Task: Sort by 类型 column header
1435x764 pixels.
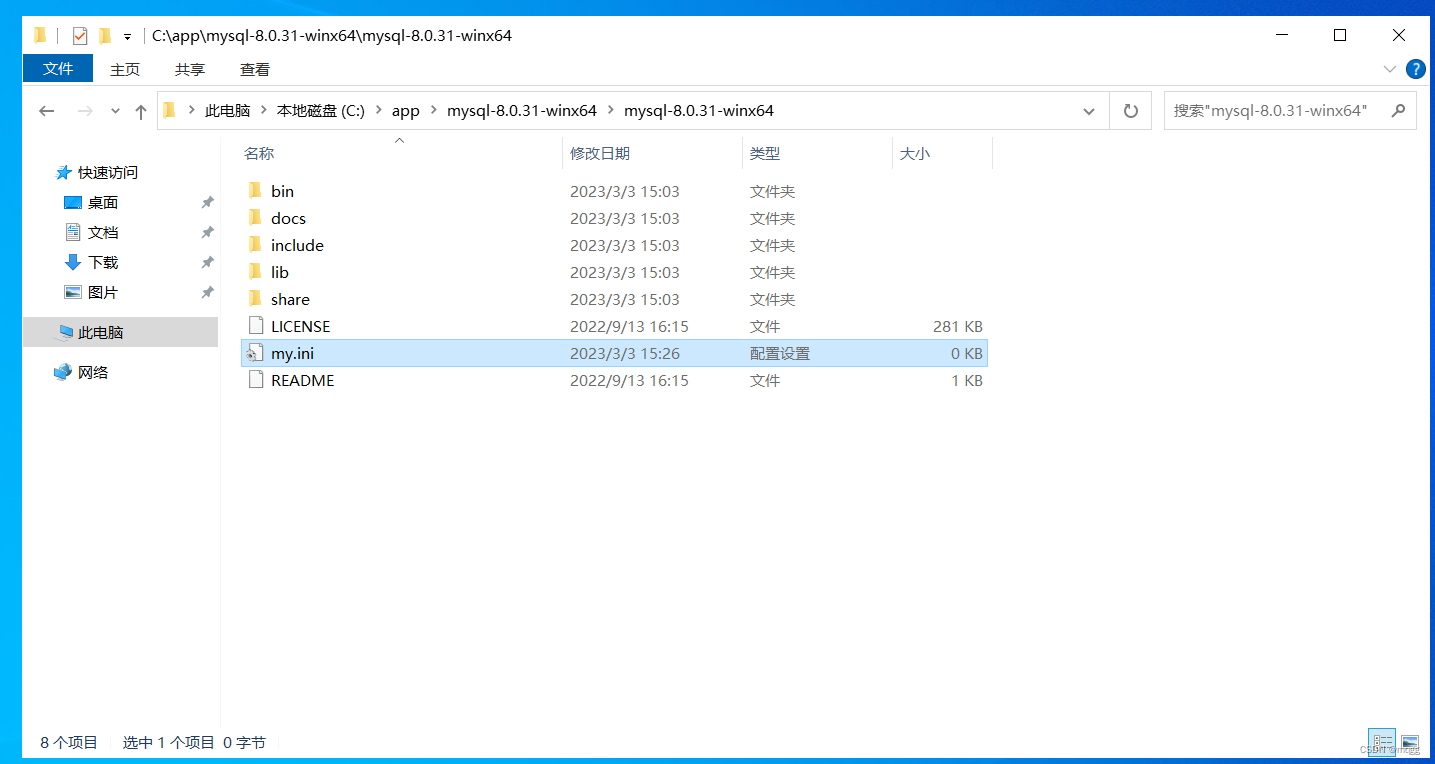Action: pyautogui.click(x=765, y=153)
